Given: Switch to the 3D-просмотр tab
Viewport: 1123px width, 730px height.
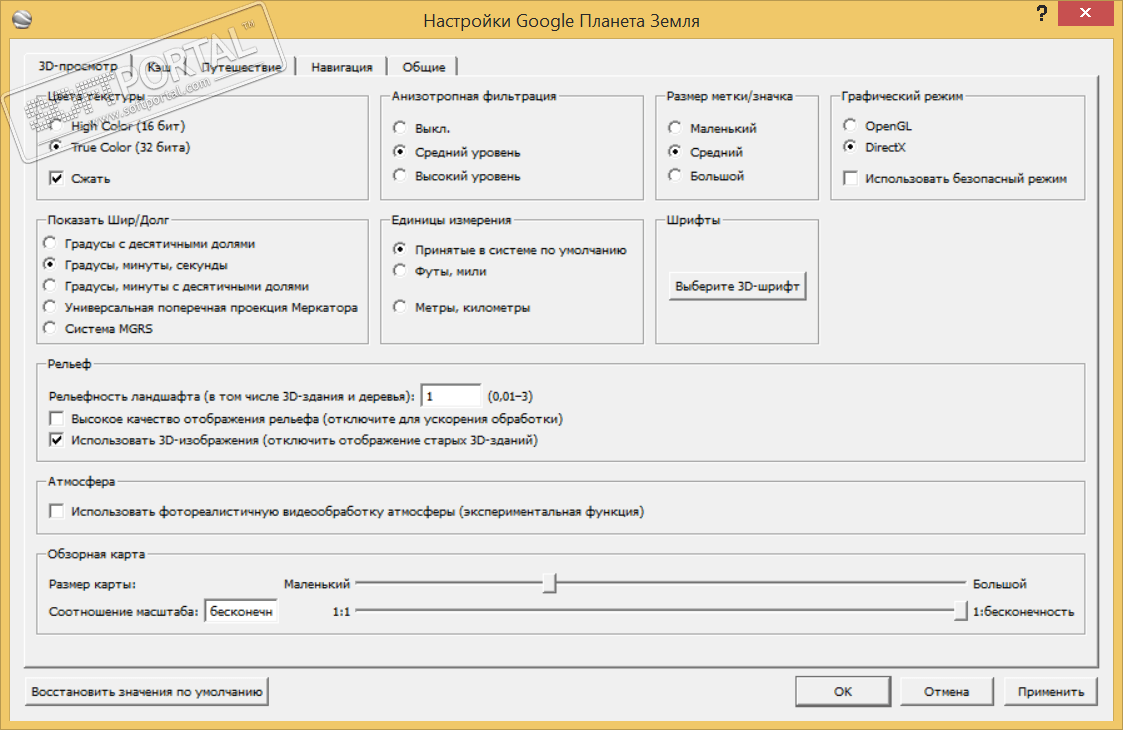Looking at the screenshot, I should pyautogui.click(x=78, y=66).
